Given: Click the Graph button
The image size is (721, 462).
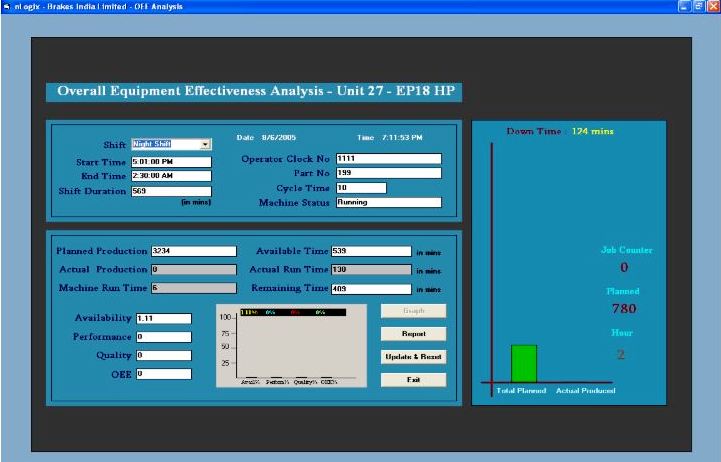Looking at the screenshot, I should click(x=413, y=311).
